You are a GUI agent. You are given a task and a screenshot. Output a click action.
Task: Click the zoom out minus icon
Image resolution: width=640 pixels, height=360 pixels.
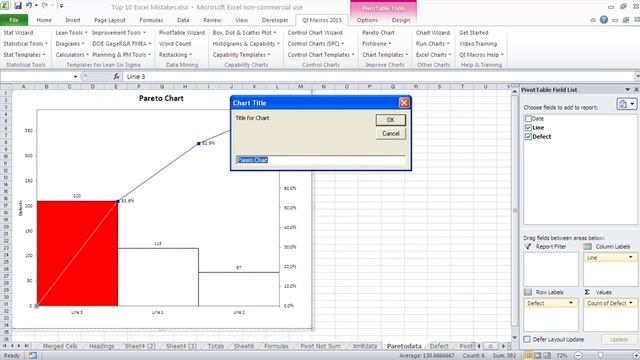tap(578, 356)
